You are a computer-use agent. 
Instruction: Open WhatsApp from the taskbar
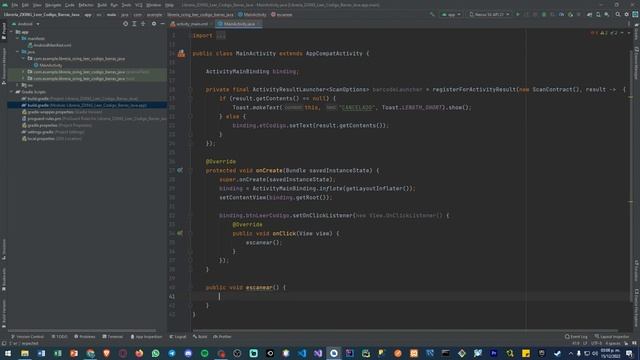156,353
